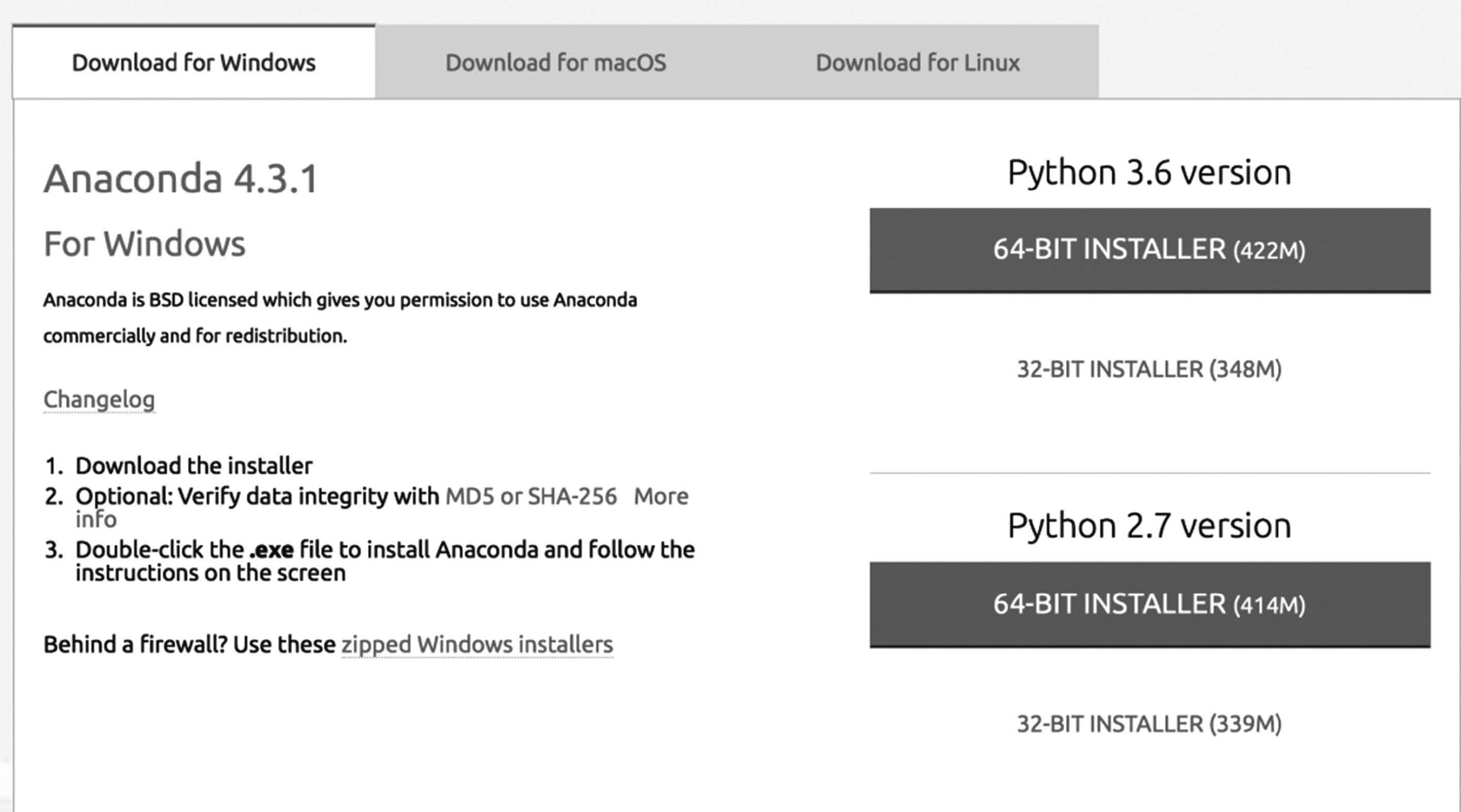This screenshot has height=812, width=1461.
Task: Open the MD5 or SHA-256 verification link
Action: point(531,496)
